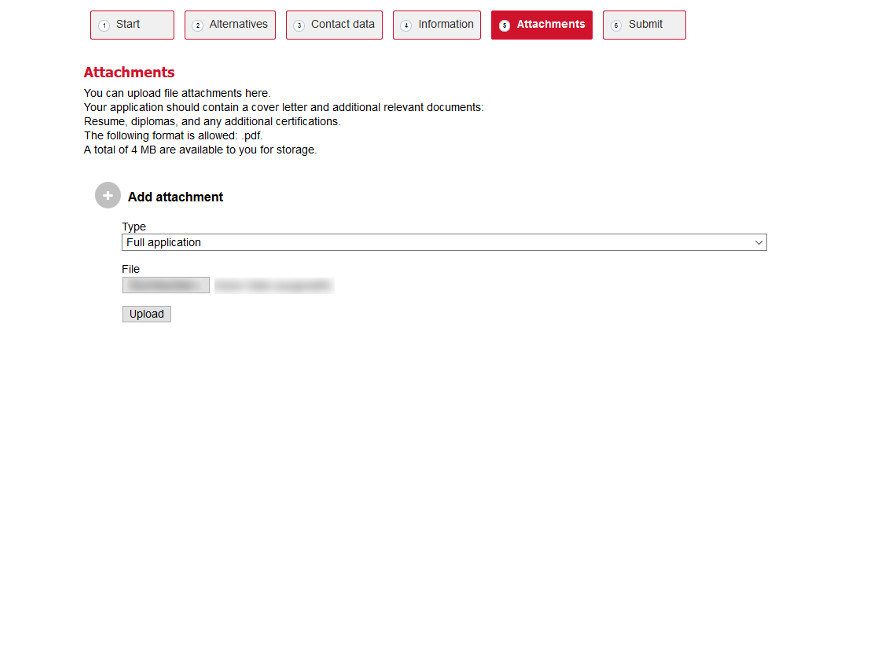Click the Upload button
Image resolution: width=870 pixels, height=670 pixels.
pyautogui.click(x=146, y=314)
